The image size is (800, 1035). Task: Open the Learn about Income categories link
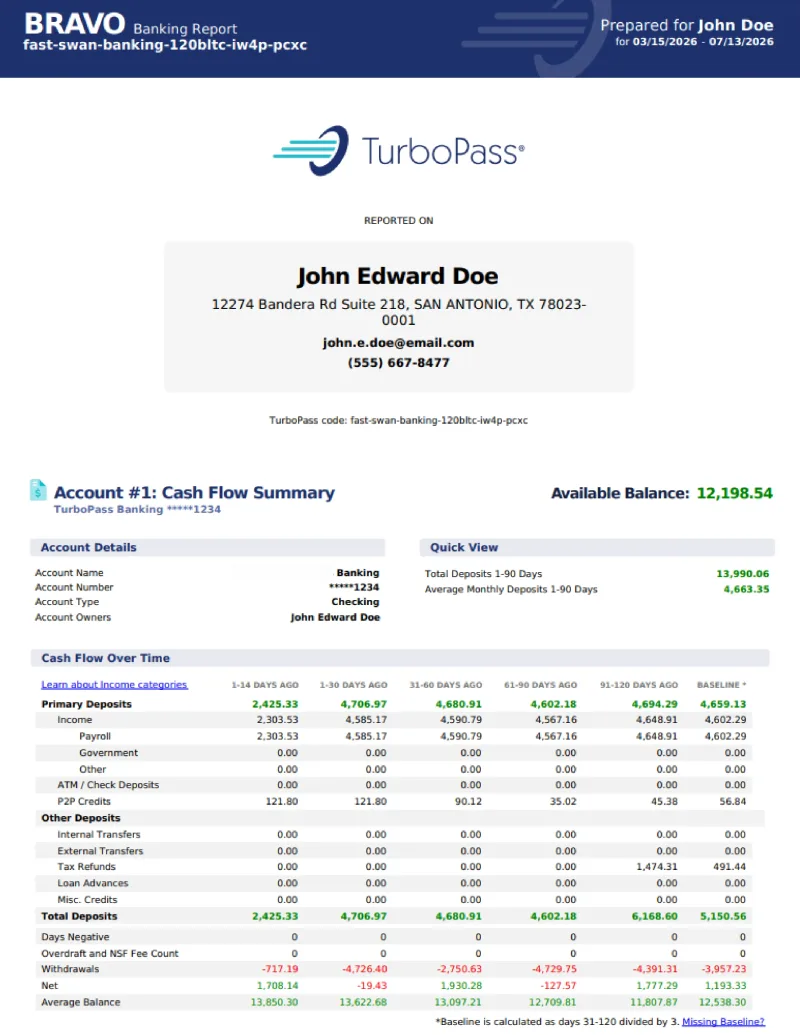click(x=114, y=684)
